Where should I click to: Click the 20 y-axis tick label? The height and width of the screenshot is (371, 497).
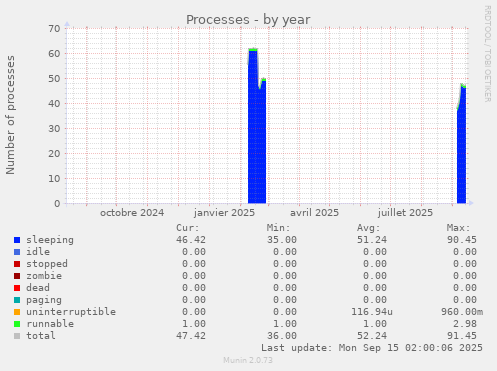[54, 154]
